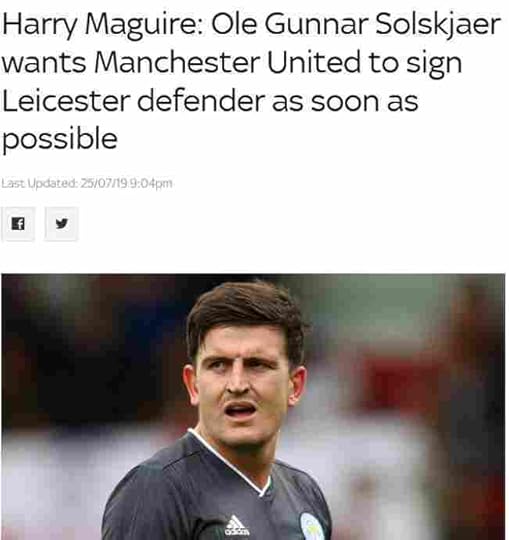
Task: Click the Adidas logo on the shirt
Action: pyautogui.click(x=236, y=526)
